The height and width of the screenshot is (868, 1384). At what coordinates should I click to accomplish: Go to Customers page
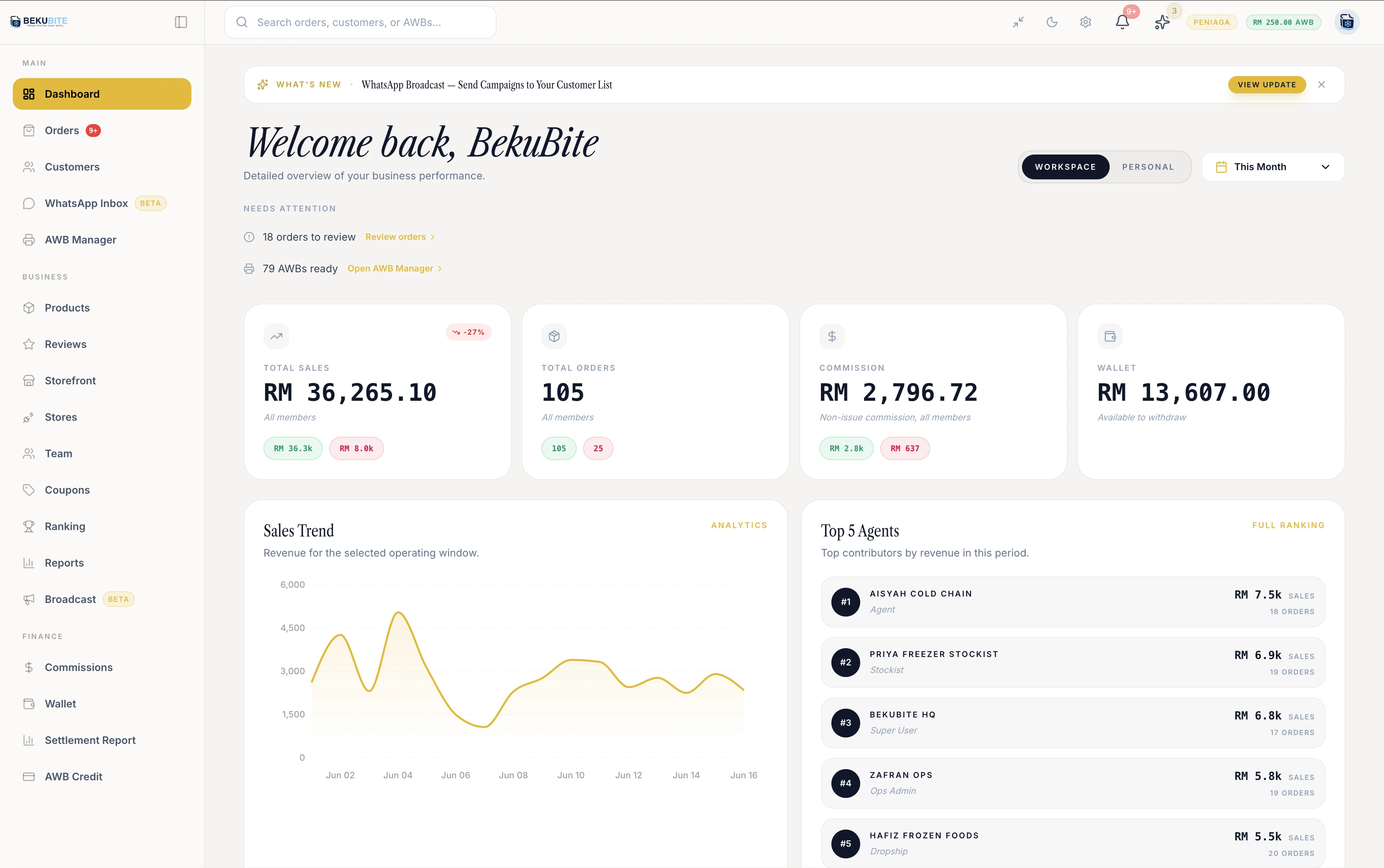tap(102, 167)
